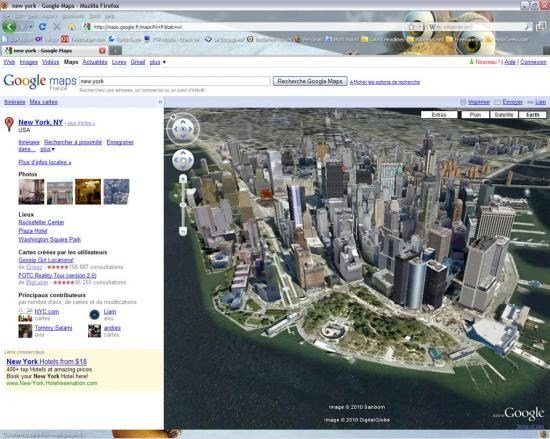The width and height of the screenshot is (550, 439).
Task: Zoom in with the top zoom button
Action: [183, 179]
